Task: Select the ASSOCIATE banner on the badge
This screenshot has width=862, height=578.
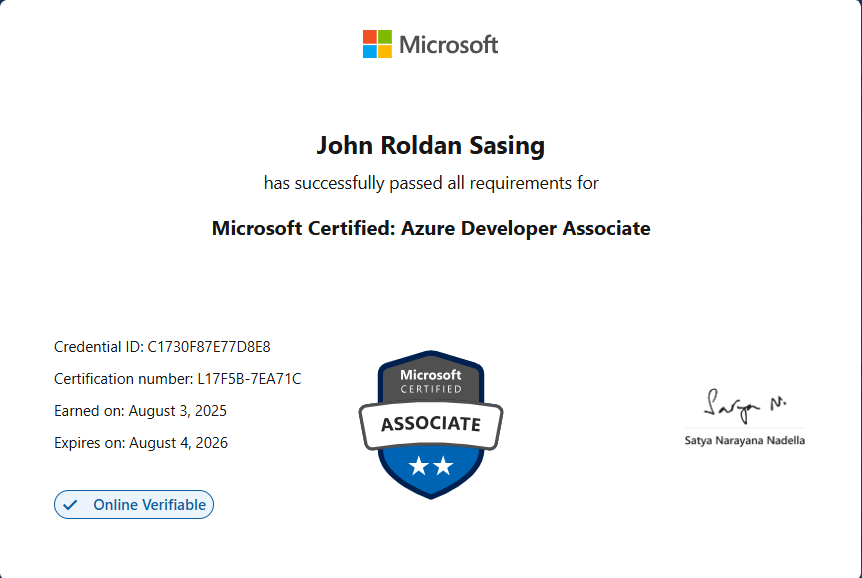Action: click(431, 423)
